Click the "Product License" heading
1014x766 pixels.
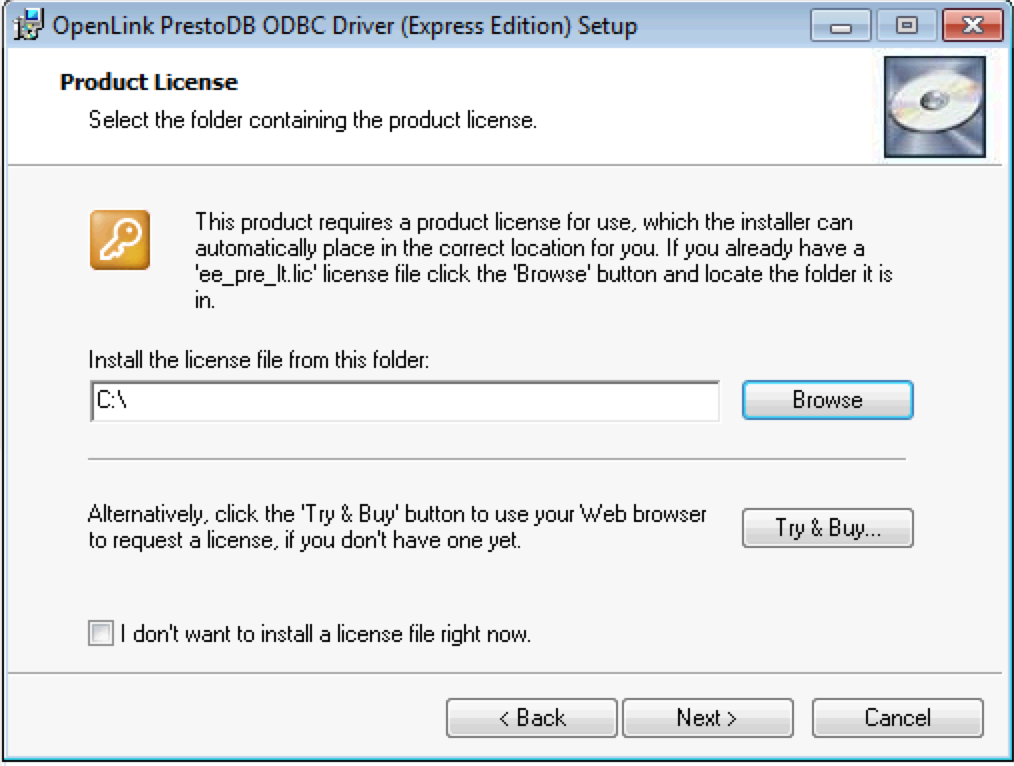coord(149,82)
